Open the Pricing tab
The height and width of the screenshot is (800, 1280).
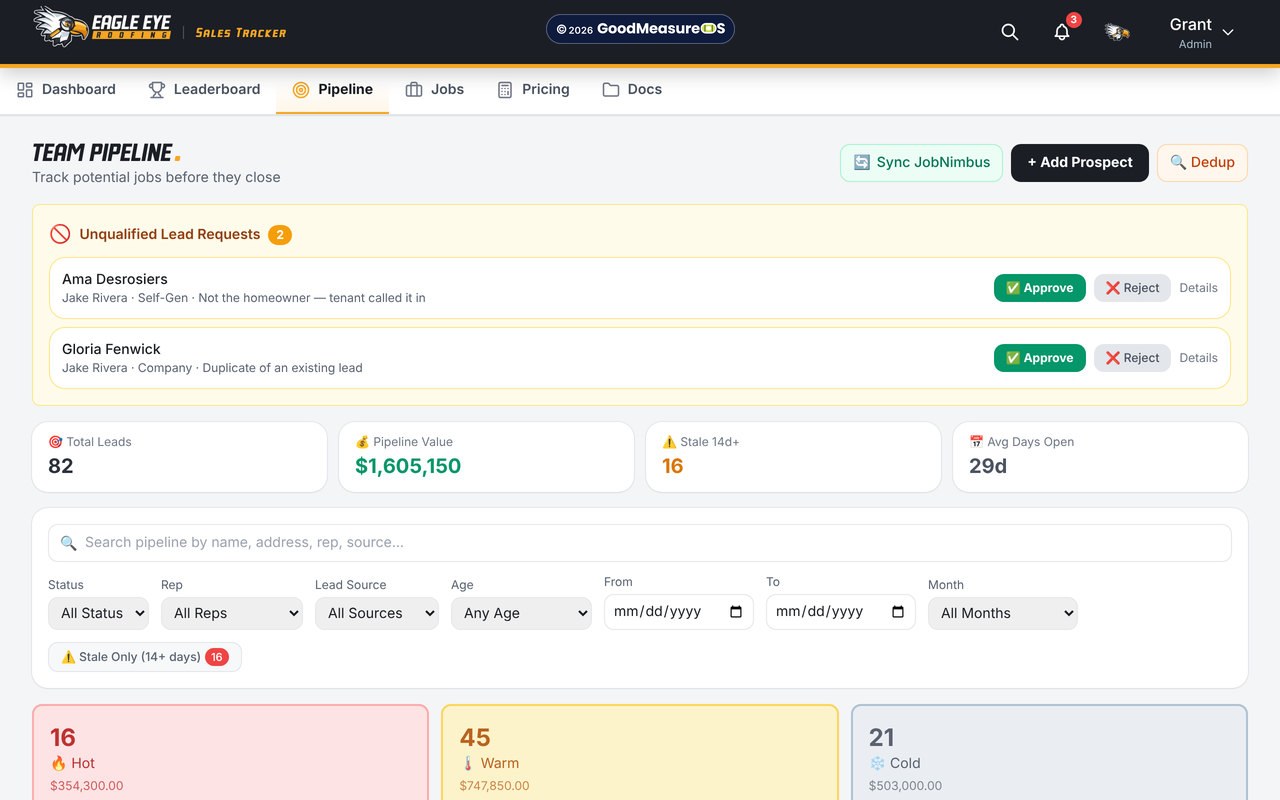533,90
